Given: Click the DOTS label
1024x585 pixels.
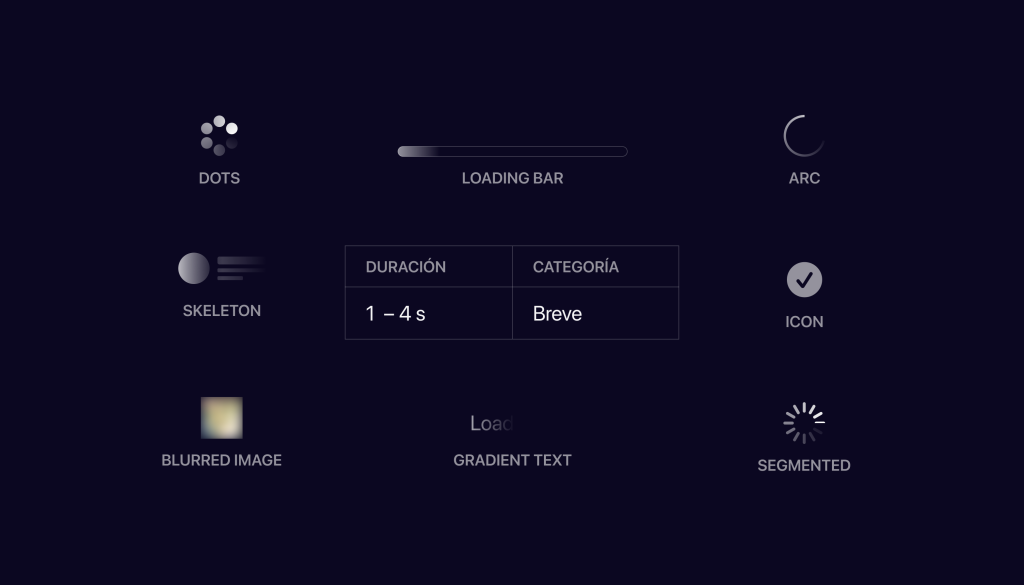Looking at the screenshot, I should click(219, 178).
